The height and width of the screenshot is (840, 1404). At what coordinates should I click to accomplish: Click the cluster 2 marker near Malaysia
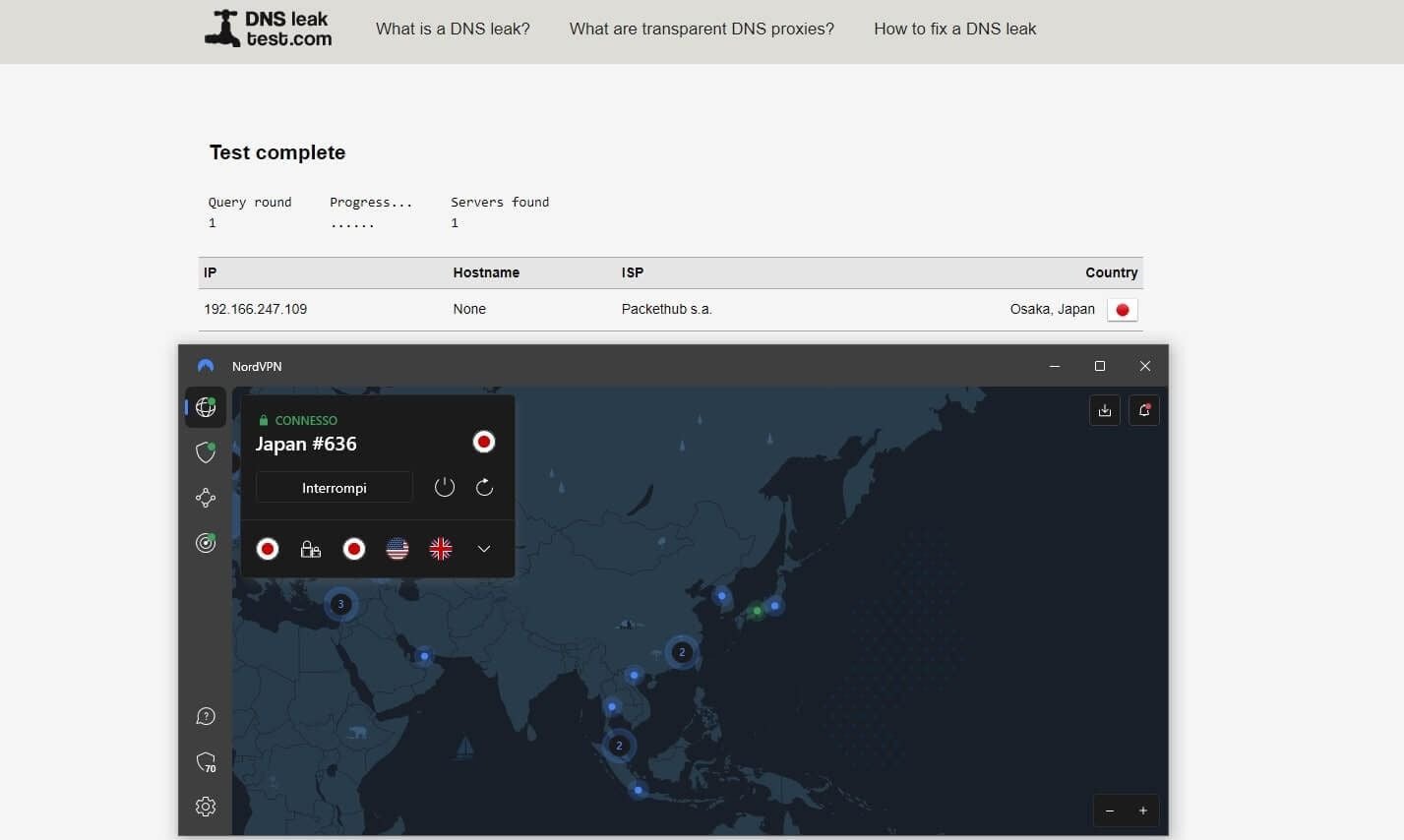point(619,746)
